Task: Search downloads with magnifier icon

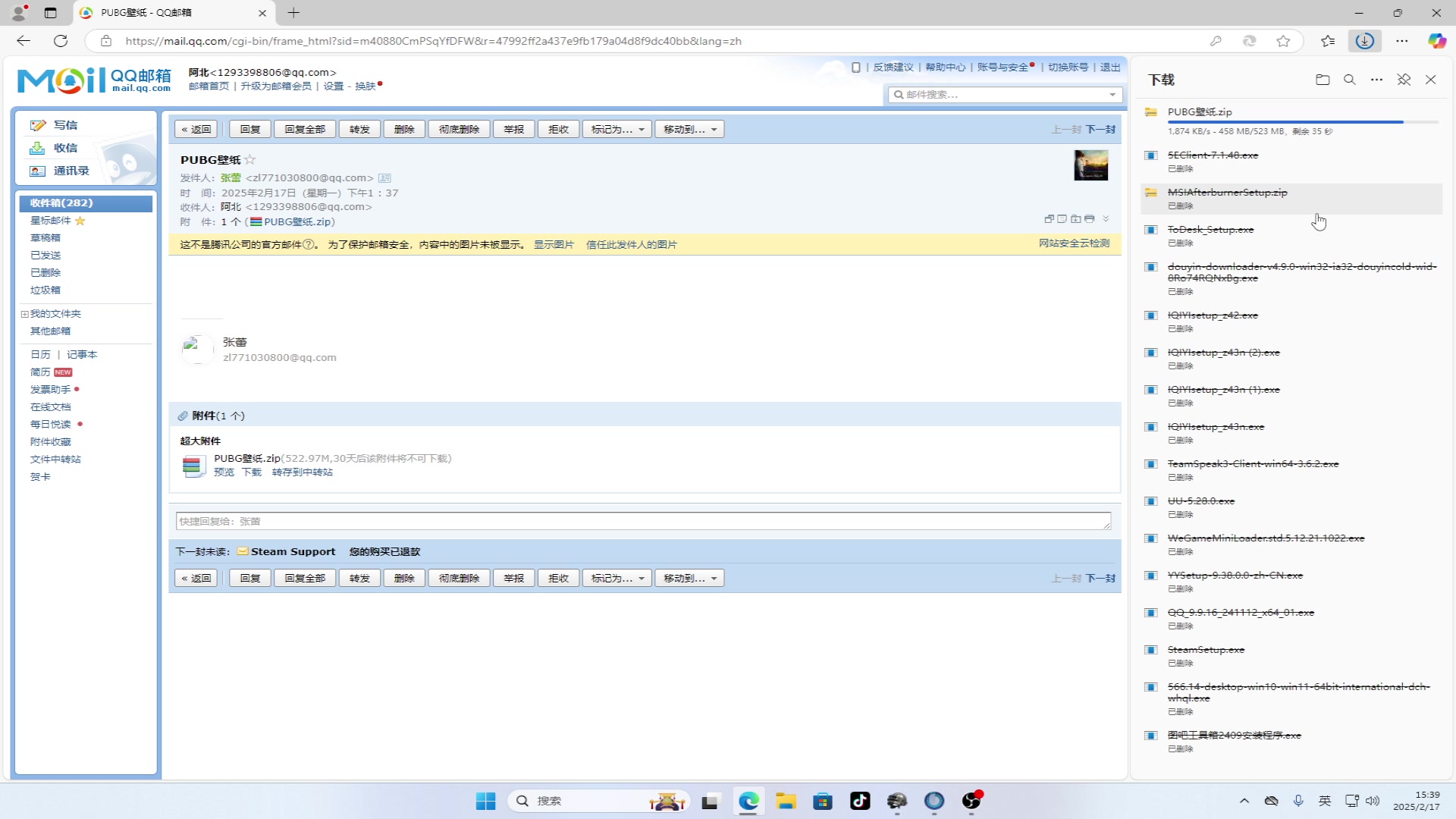Action: coord(1350,80)
